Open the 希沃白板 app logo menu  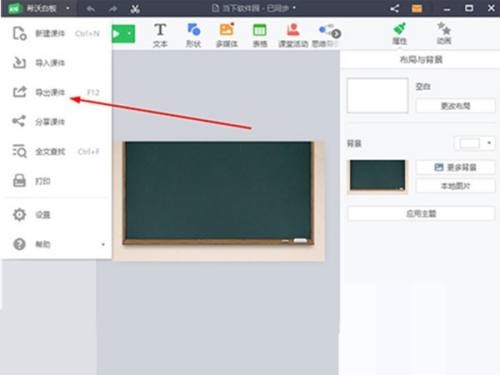pyautogui.click(x=15, y=8)
